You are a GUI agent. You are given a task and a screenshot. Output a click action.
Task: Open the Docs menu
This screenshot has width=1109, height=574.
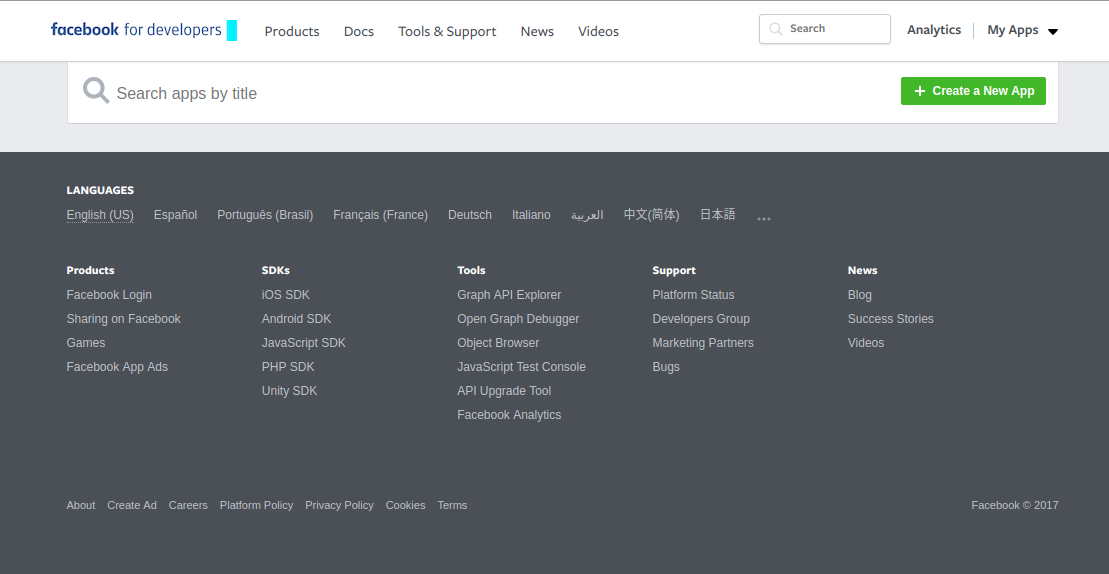point(359,32)
